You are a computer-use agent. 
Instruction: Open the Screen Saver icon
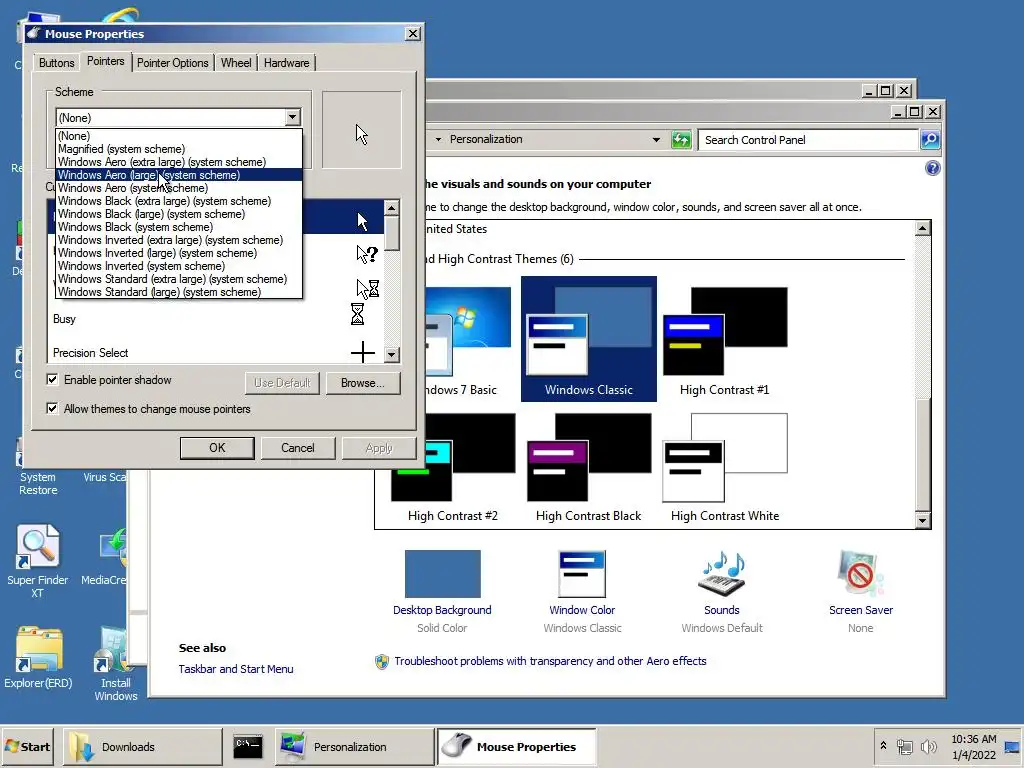[861, 574]
